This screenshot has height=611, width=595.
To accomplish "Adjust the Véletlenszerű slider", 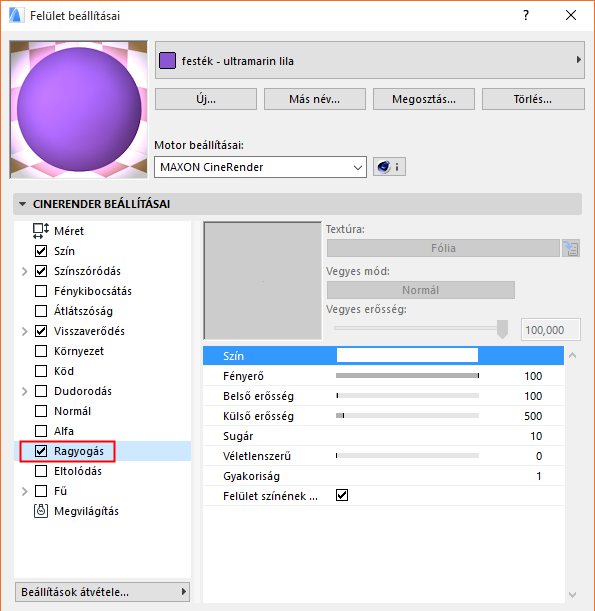I will point(407,456).
